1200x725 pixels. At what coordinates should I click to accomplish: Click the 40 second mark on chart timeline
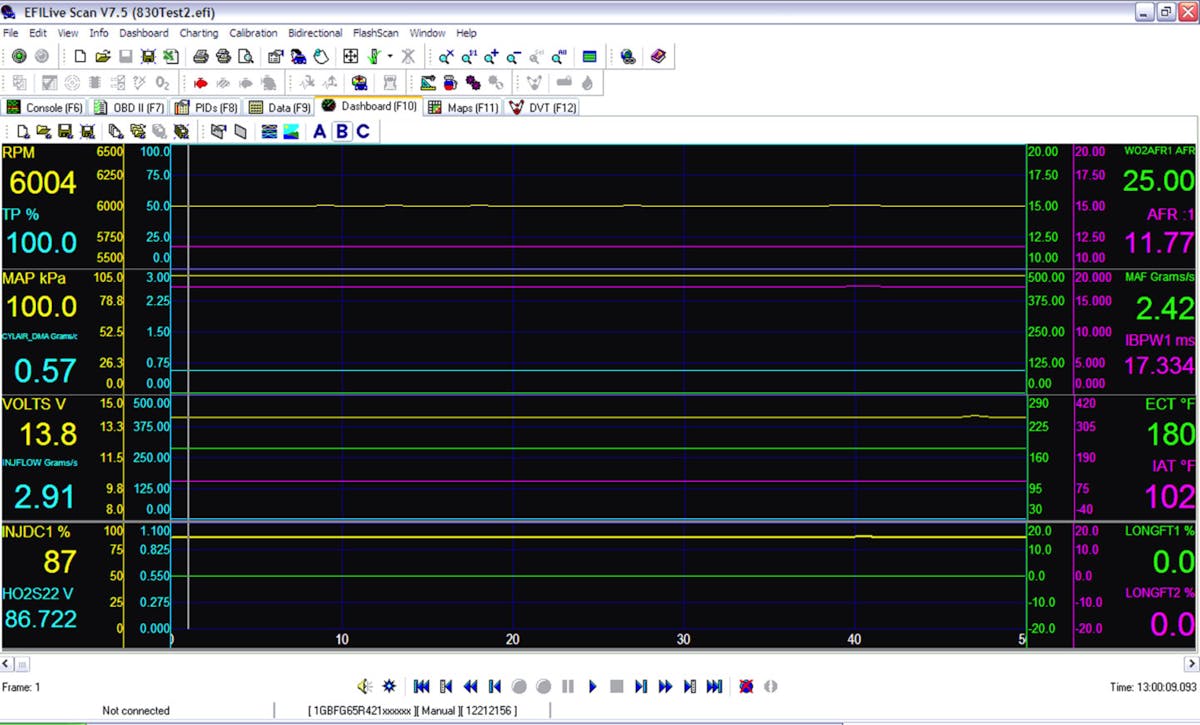pyautogui.click(x=854, y=639)
